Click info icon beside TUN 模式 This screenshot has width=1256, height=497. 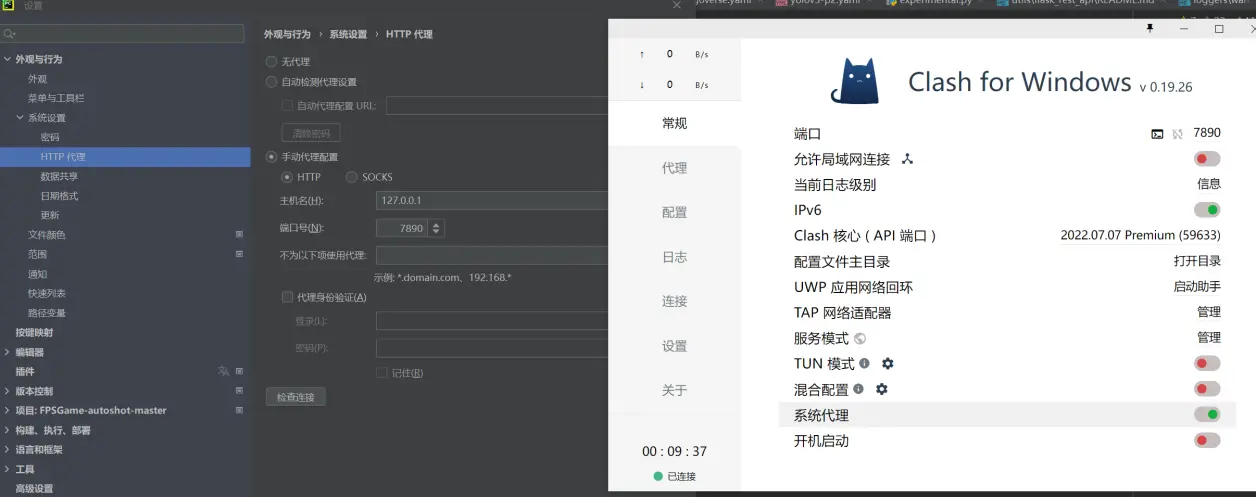(865, 364)
